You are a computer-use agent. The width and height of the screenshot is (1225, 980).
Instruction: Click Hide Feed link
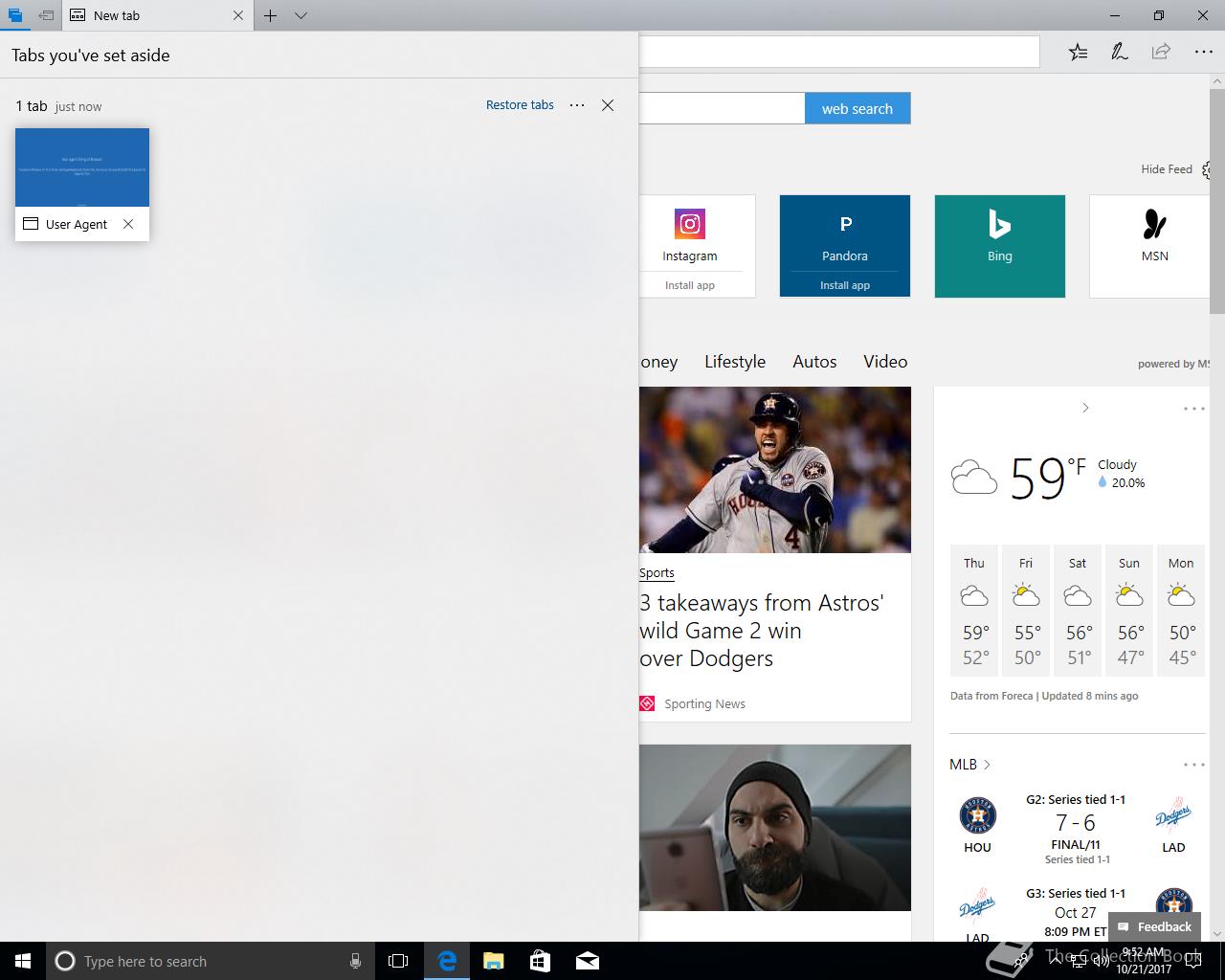coord(1167,169)
